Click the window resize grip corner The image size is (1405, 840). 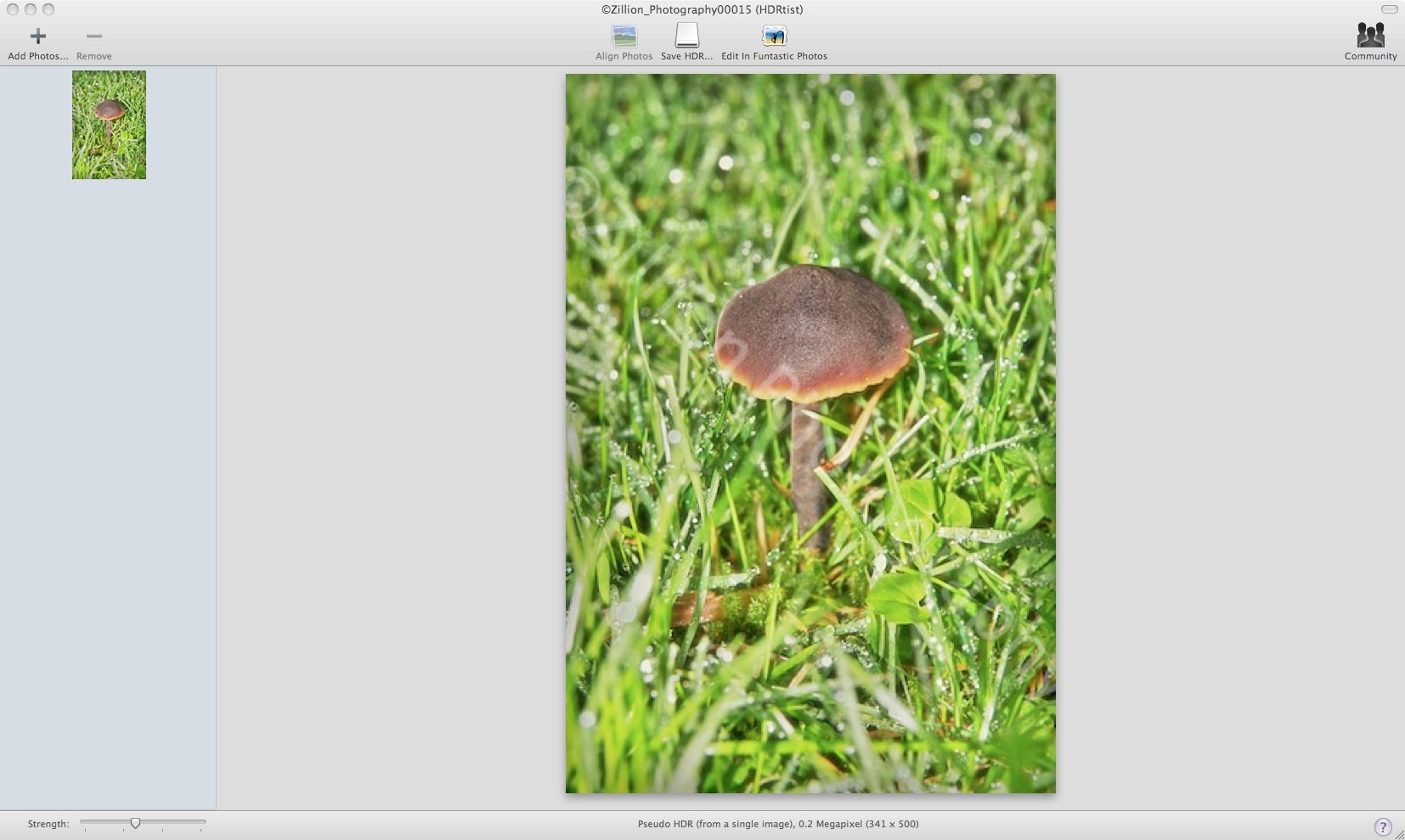tap(1398, 834)
